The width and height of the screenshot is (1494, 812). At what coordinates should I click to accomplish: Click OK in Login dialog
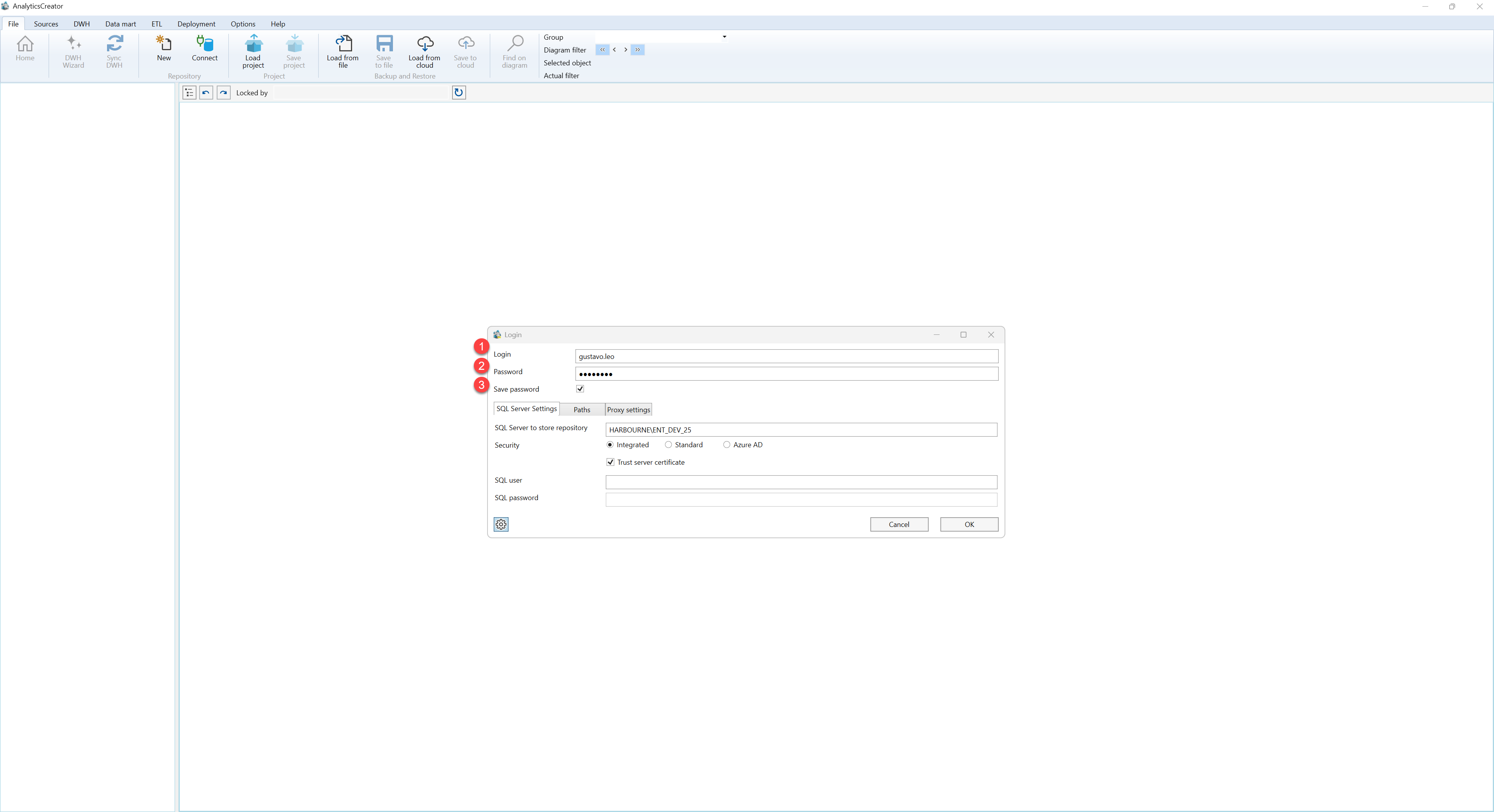pos(969,525)
